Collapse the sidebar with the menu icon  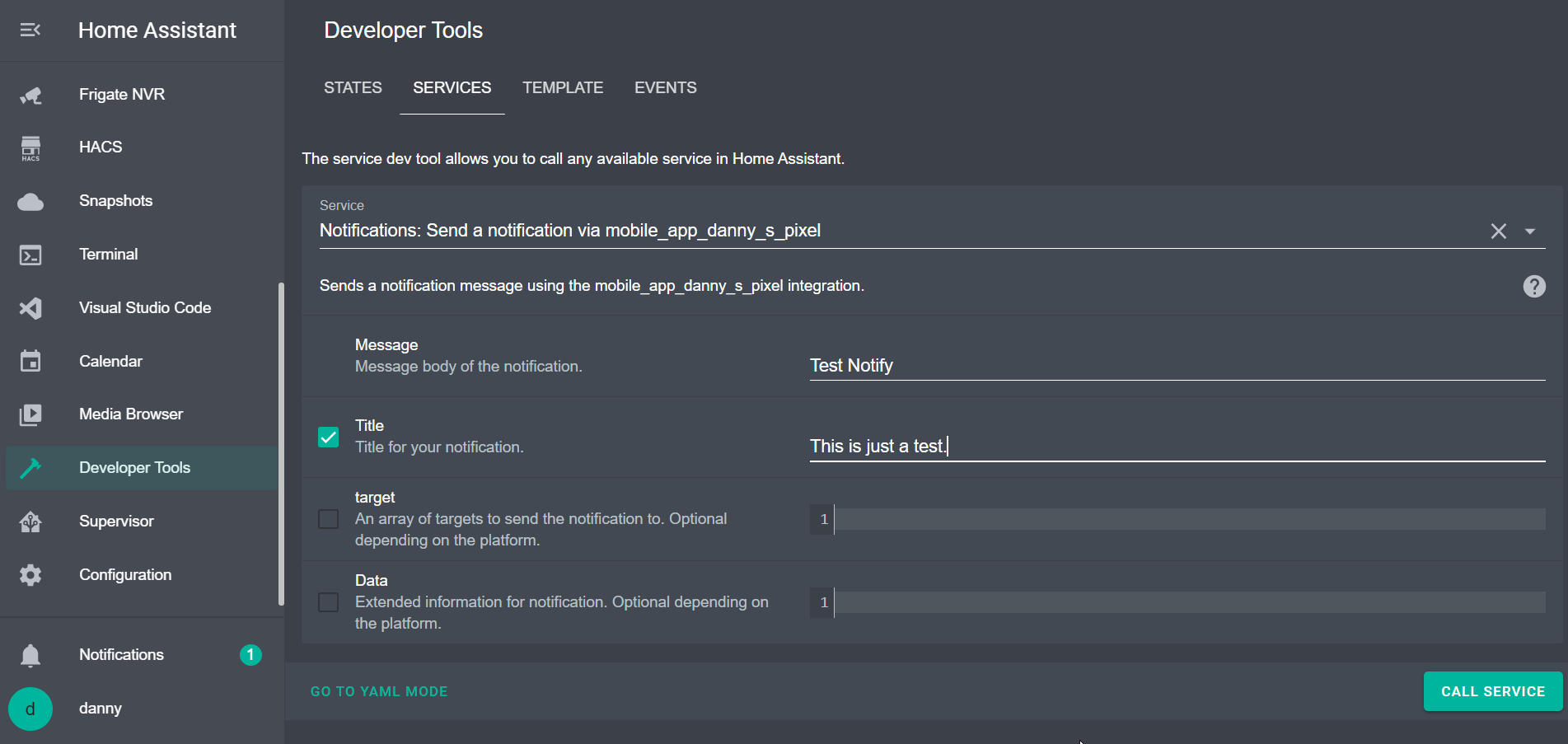click(30, 30)
